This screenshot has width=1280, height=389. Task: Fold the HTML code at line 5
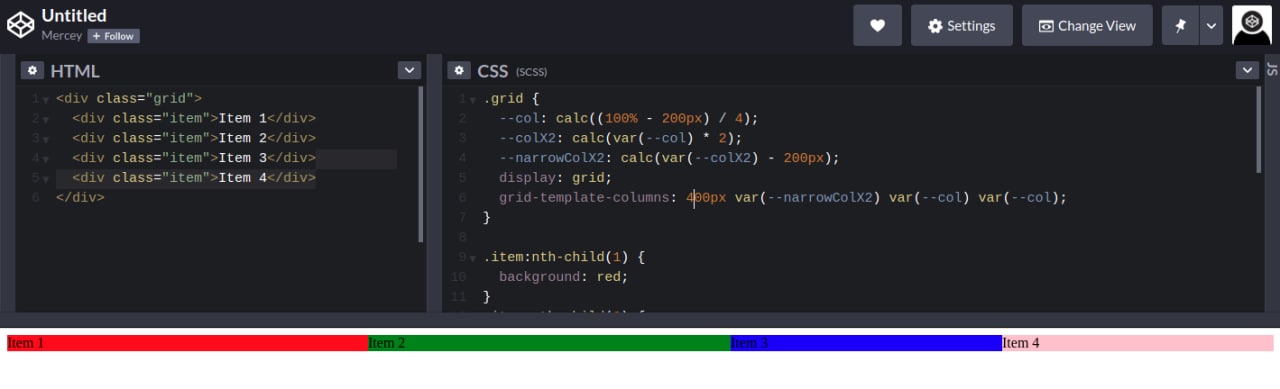coord(46,179)
